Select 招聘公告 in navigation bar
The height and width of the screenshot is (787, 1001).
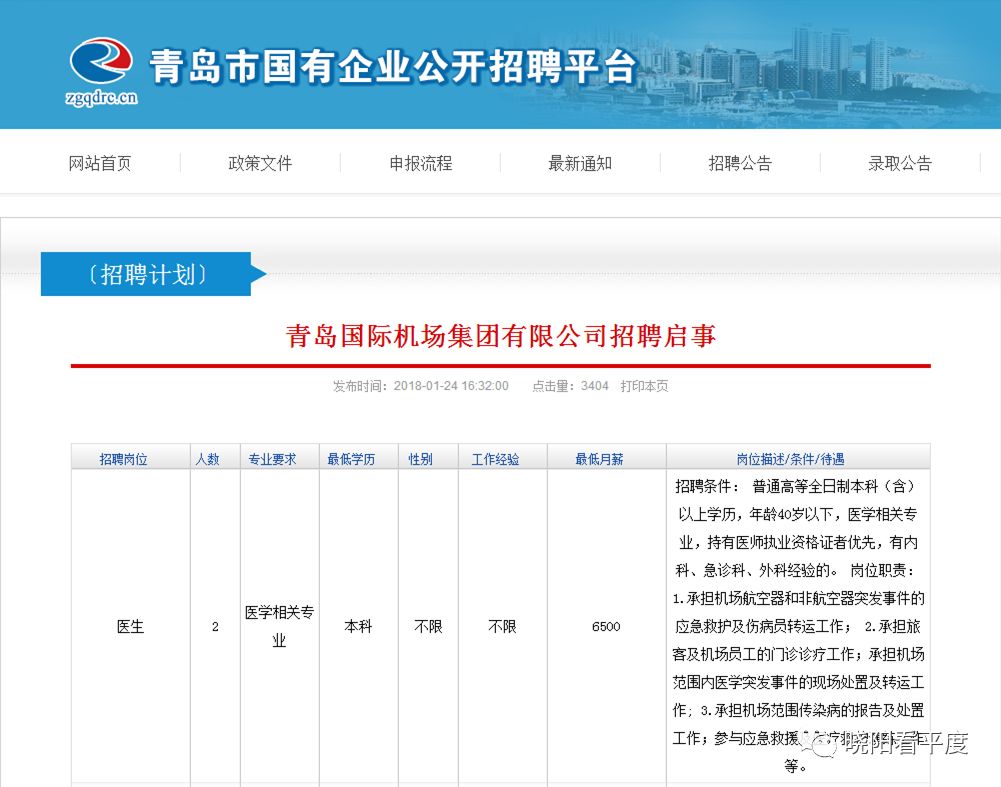(740, 163)
